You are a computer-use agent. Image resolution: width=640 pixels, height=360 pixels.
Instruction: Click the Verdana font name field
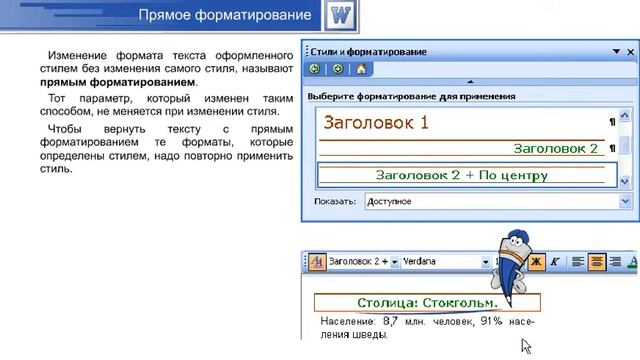tap(442, 262)
